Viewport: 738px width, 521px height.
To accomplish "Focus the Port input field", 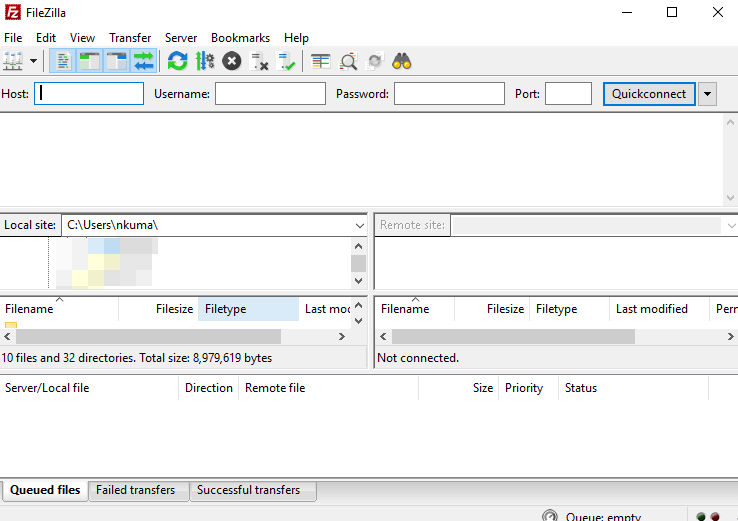I will tap(568, 93).
